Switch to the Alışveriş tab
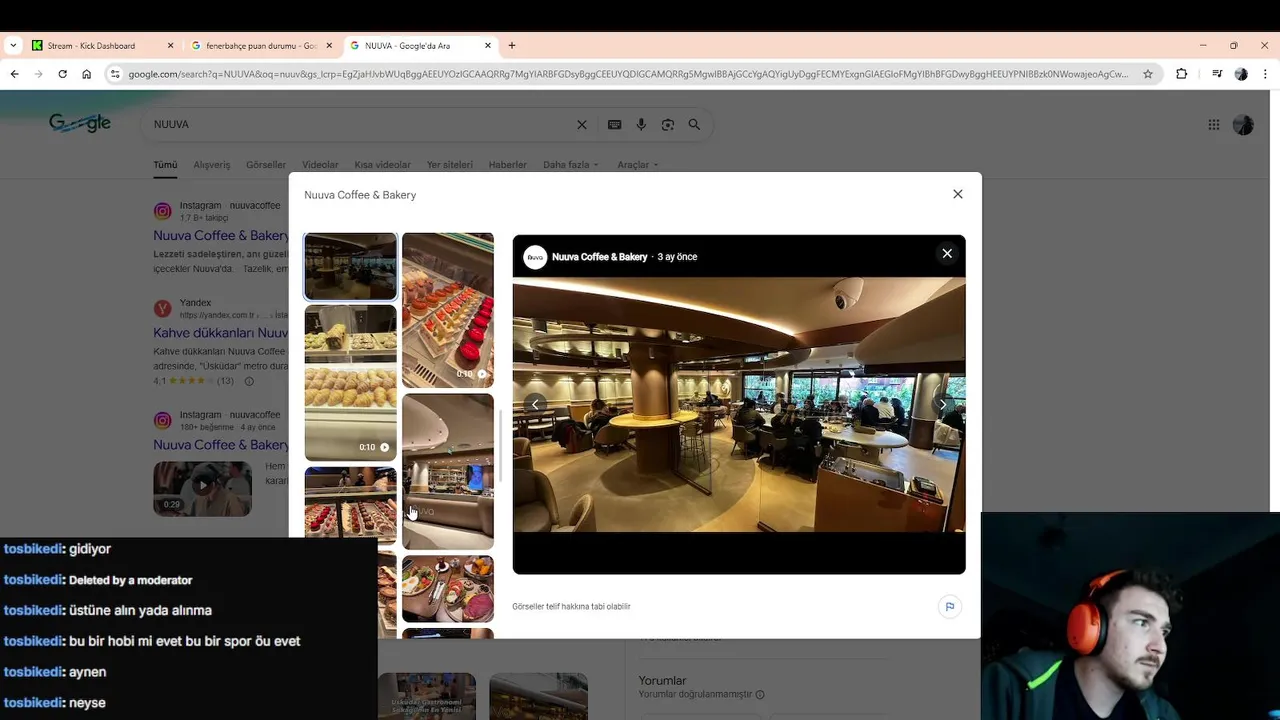The width and height of the screenshot is (1280, 720). pos(211,165)
